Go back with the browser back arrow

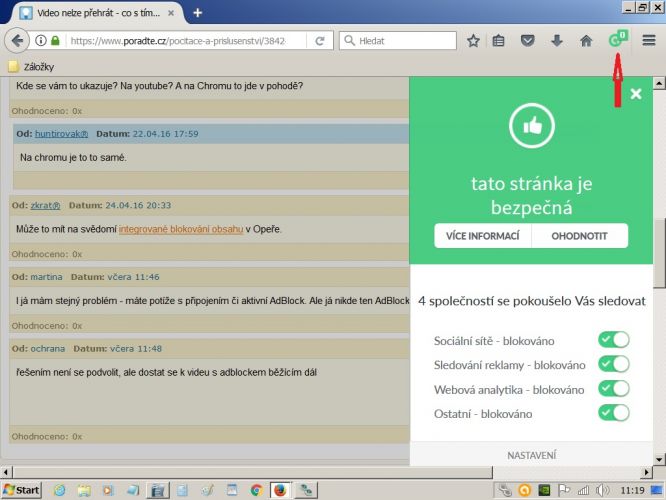pyautogui.click(x=17, y=41)
